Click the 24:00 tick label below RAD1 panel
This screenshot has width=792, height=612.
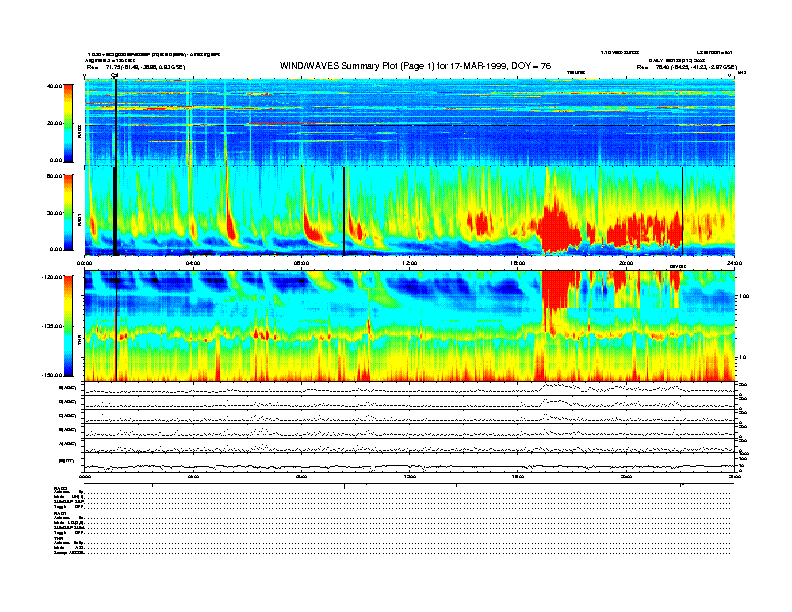(x=734, y=263)
